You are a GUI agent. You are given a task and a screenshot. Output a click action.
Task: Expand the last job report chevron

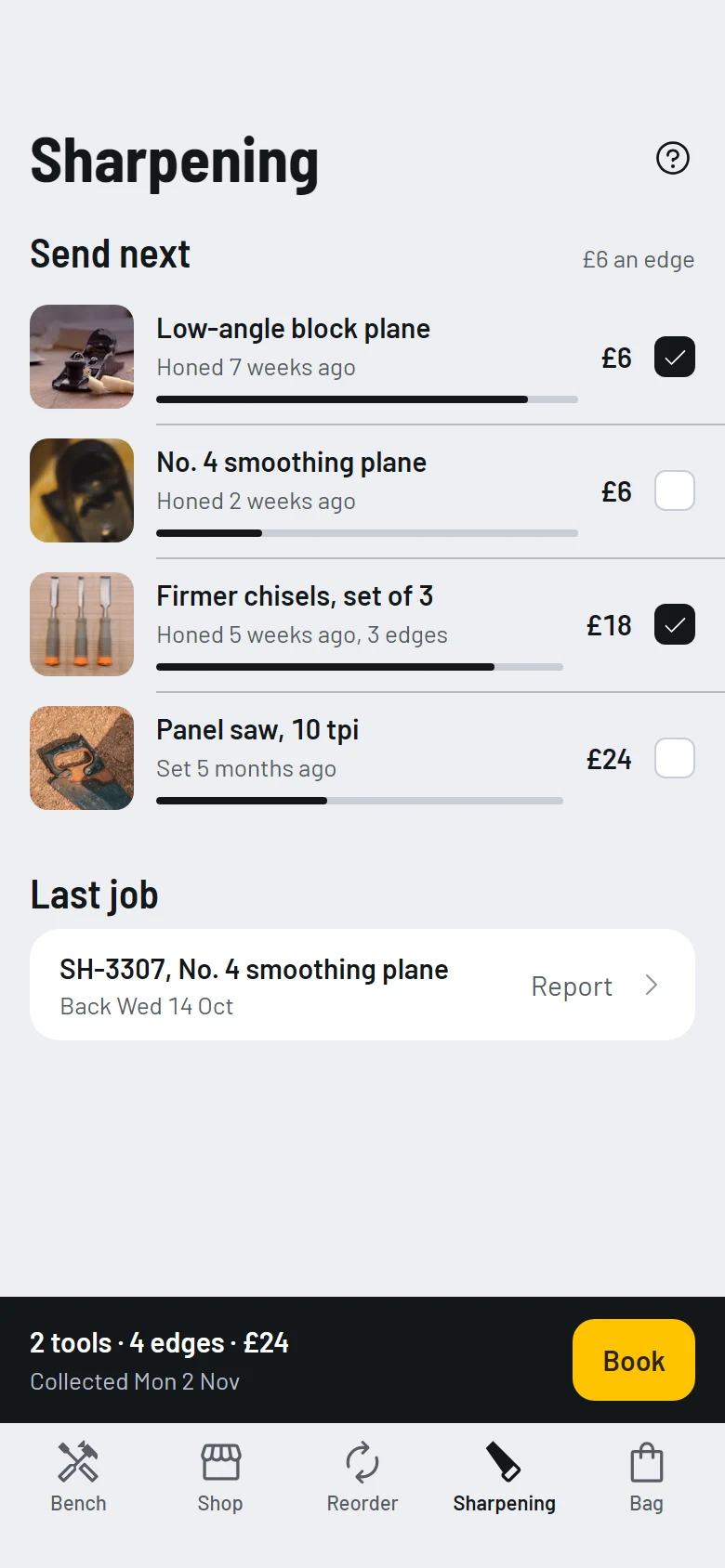tap(652, 986)
